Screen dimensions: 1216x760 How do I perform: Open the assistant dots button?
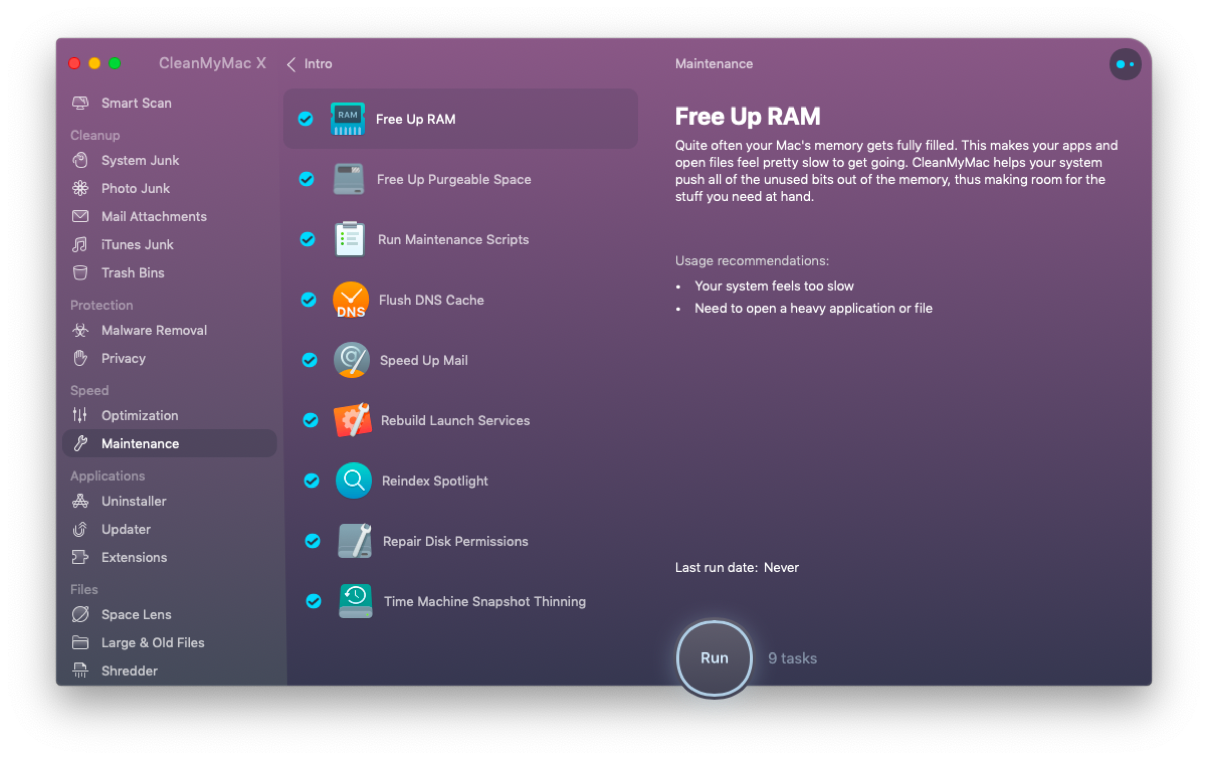pyautogui.click(x=1125, y=64)
